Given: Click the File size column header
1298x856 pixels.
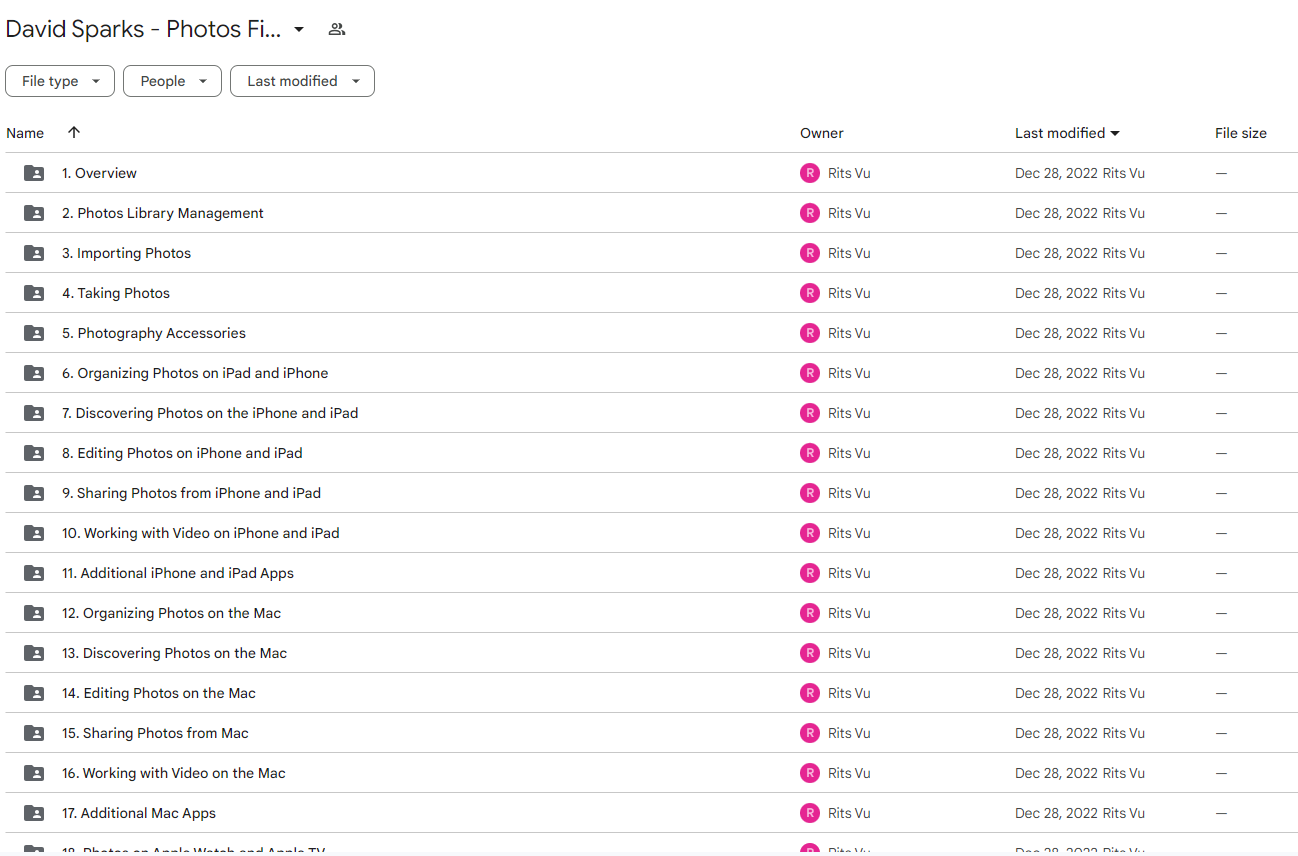Looking at the screenshot, I should pyautogui.click(x=1241, y=133).
